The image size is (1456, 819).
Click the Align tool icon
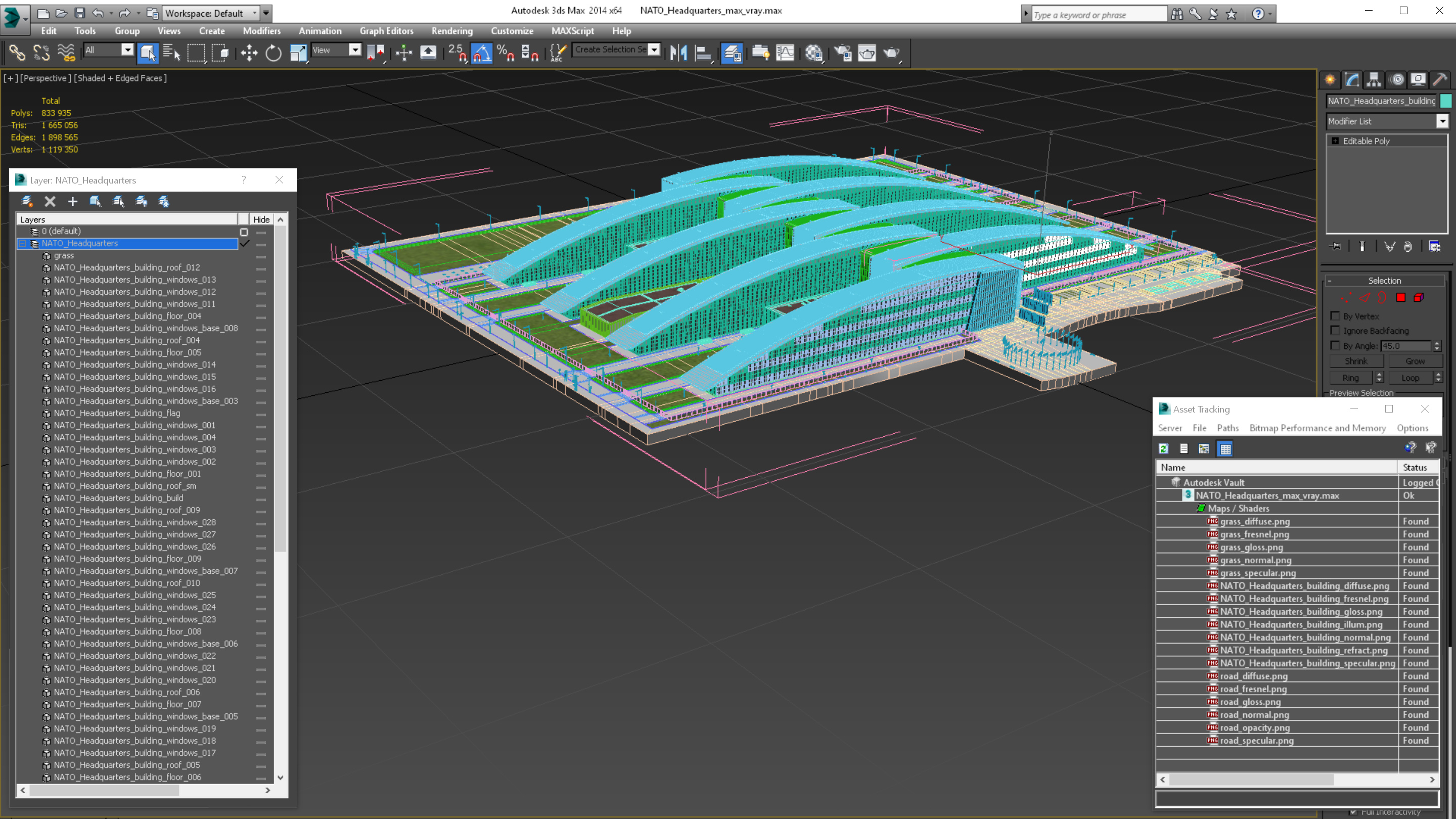tap(703, 53)
